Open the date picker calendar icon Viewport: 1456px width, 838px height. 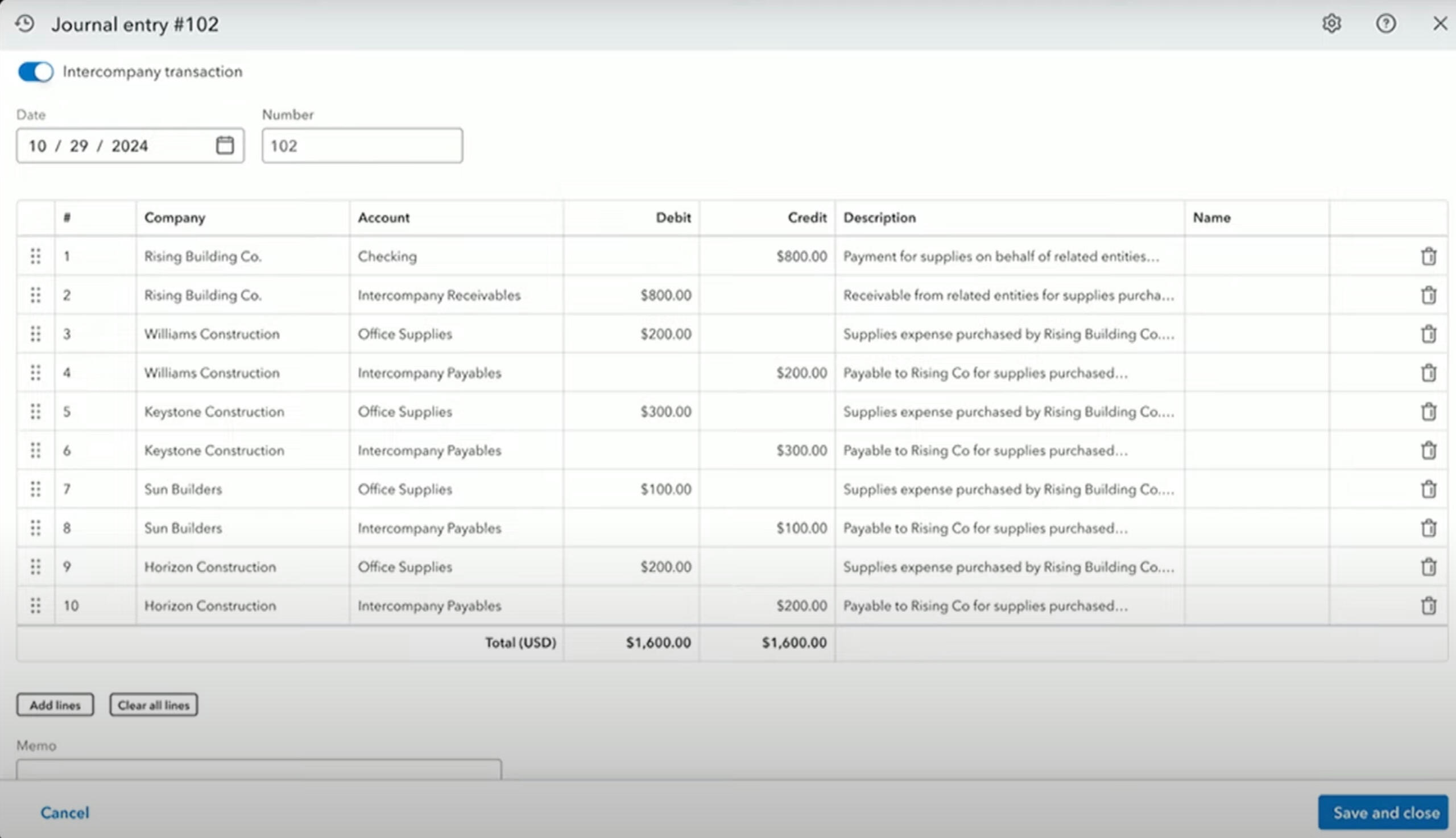pos(224,145)
